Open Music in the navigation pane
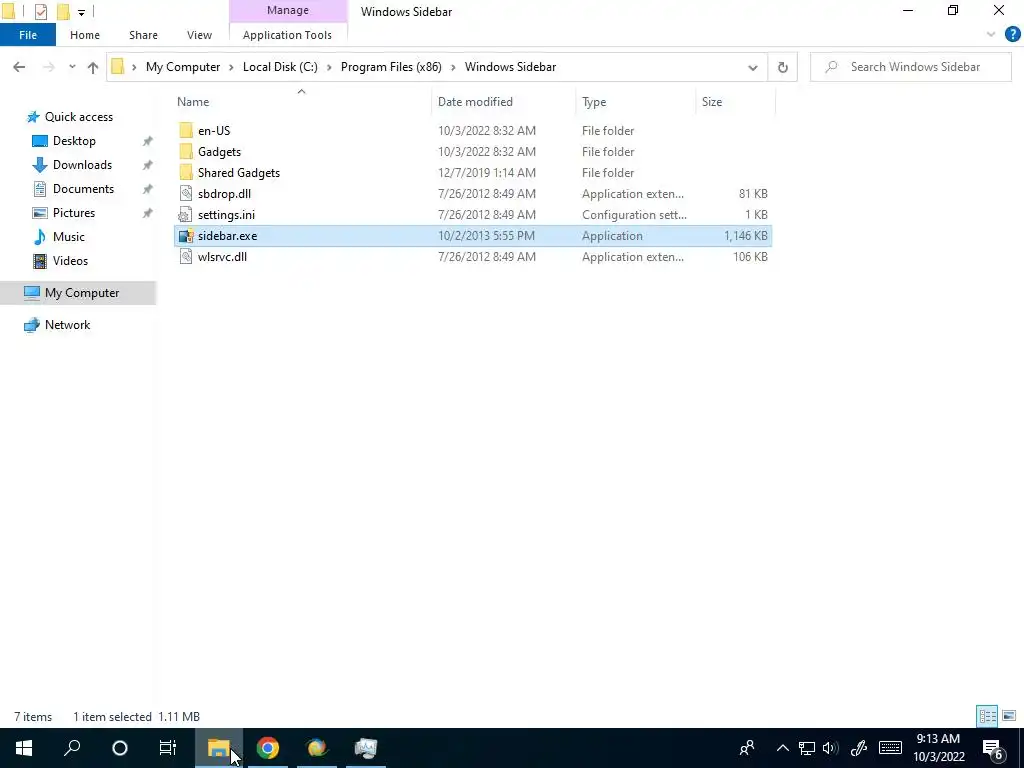This screenshot has width=1024, height=768. (x=69, y=236)
